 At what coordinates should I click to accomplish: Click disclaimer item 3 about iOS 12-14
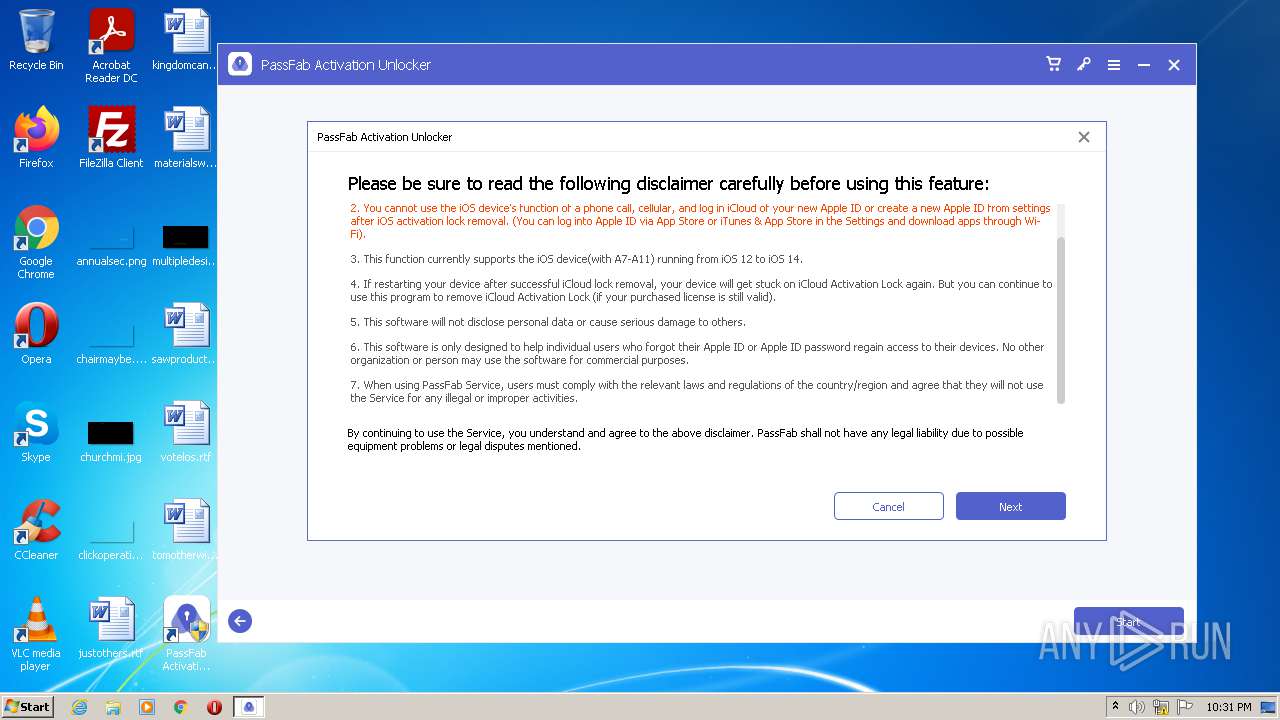[577, 259]
